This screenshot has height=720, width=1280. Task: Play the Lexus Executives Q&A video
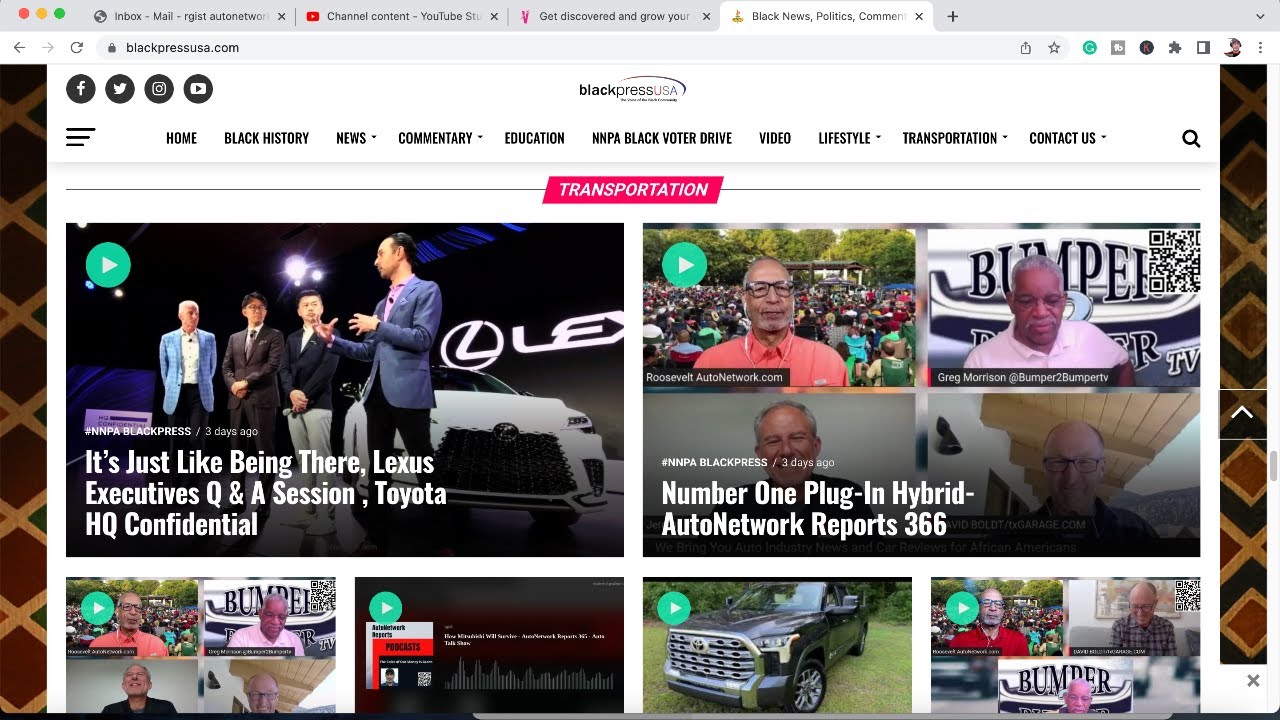pos(108,265)
